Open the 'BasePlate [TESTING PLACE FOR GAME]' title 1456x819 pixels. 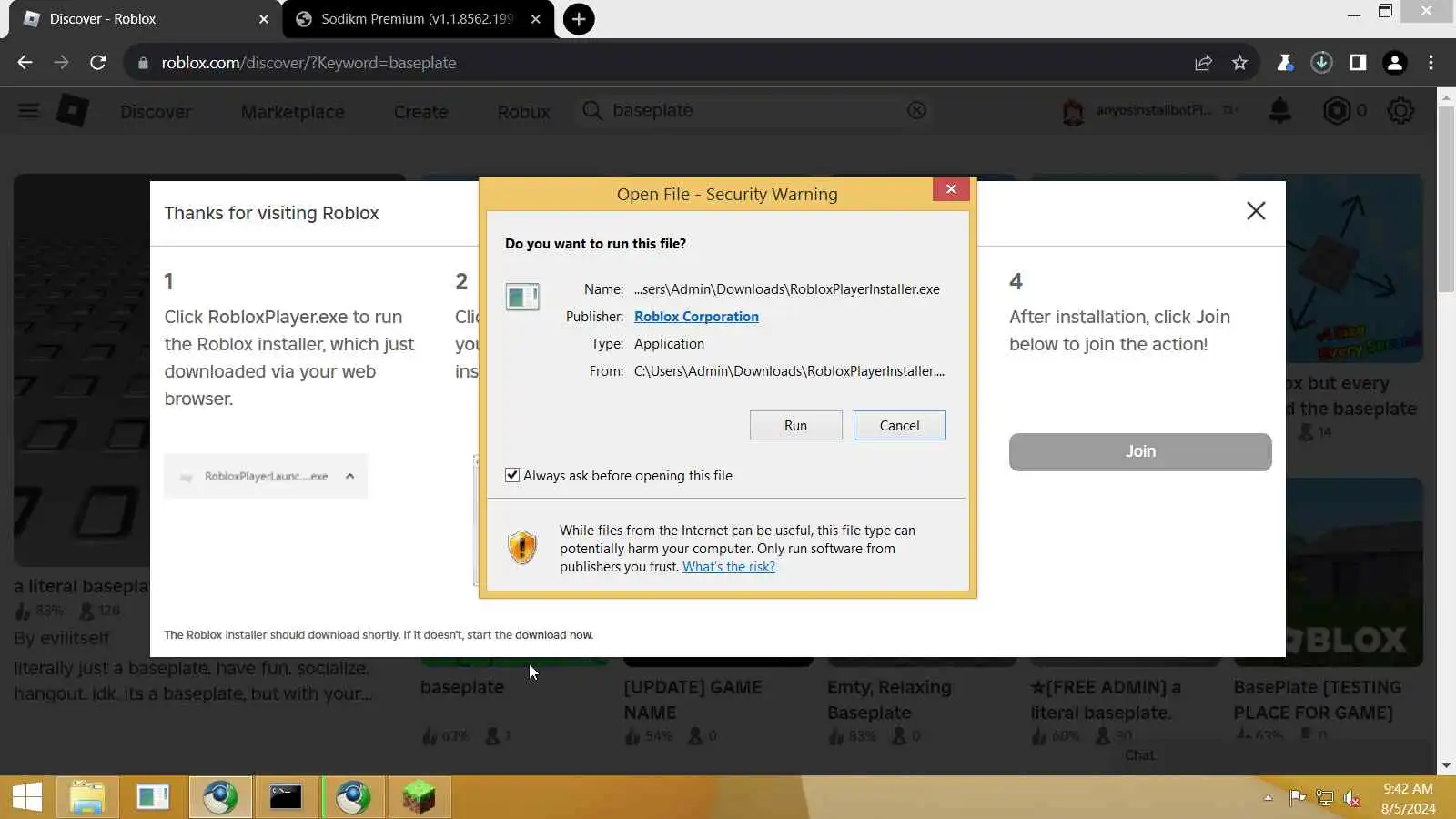click(1317, 700)
